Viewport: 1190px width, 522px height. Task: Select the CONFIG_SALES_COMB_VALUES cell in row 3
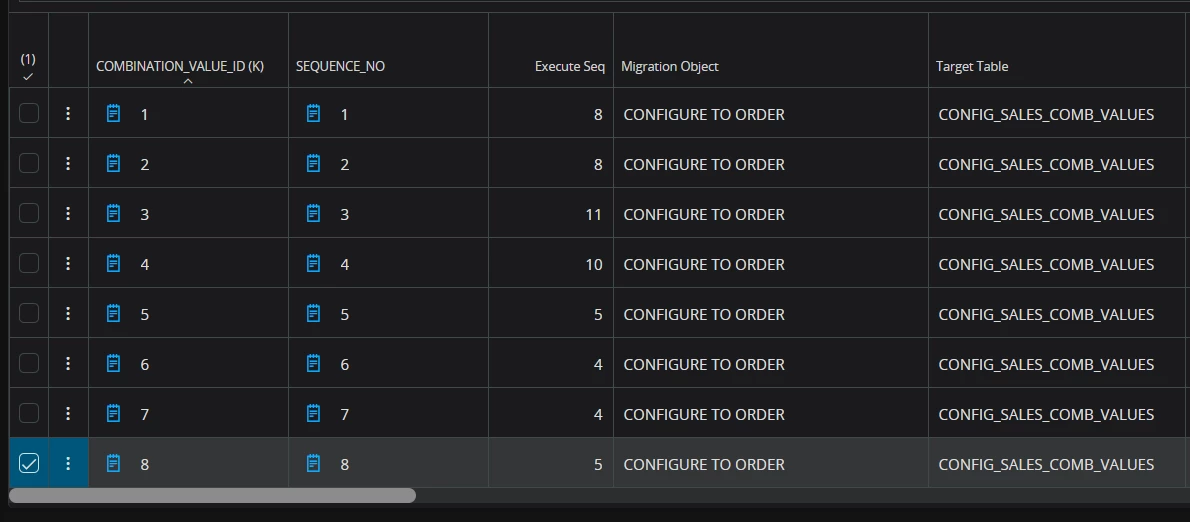coord(1046,214)
